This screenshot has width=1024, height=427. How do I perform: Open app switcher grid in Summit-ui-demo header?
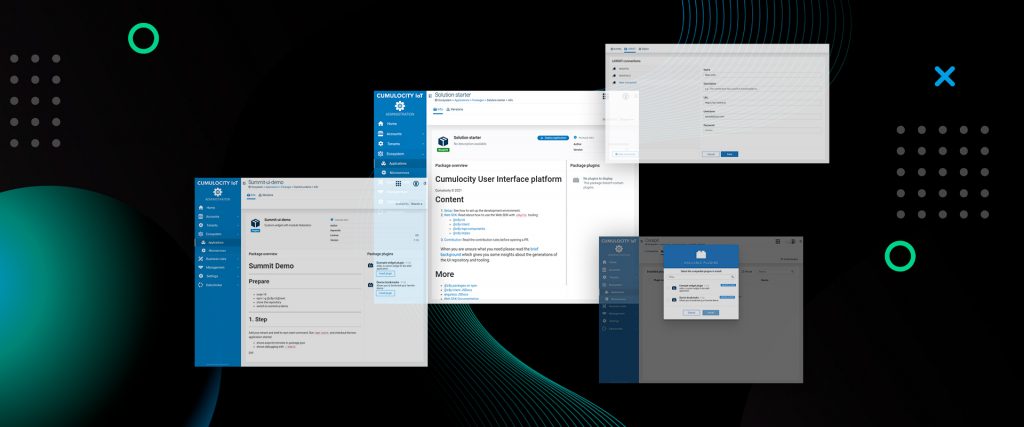pos(399,184)
